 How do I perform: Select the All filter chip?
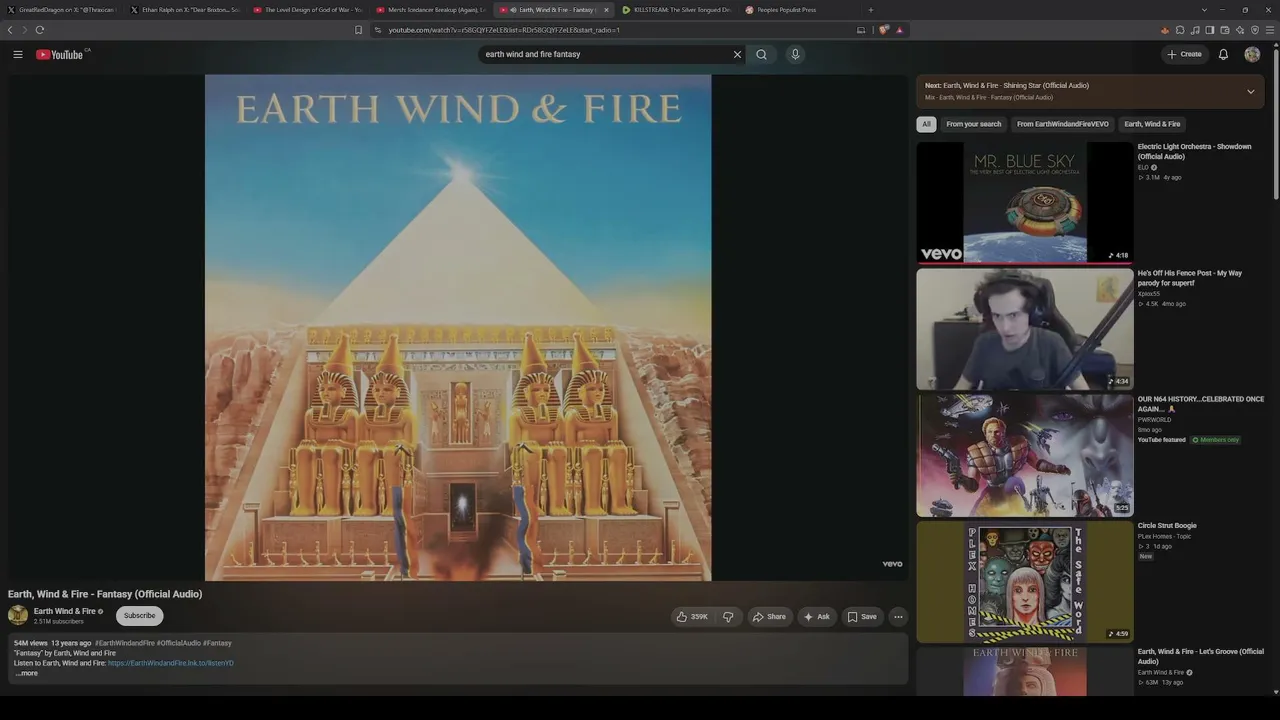[x=926, y=124]
